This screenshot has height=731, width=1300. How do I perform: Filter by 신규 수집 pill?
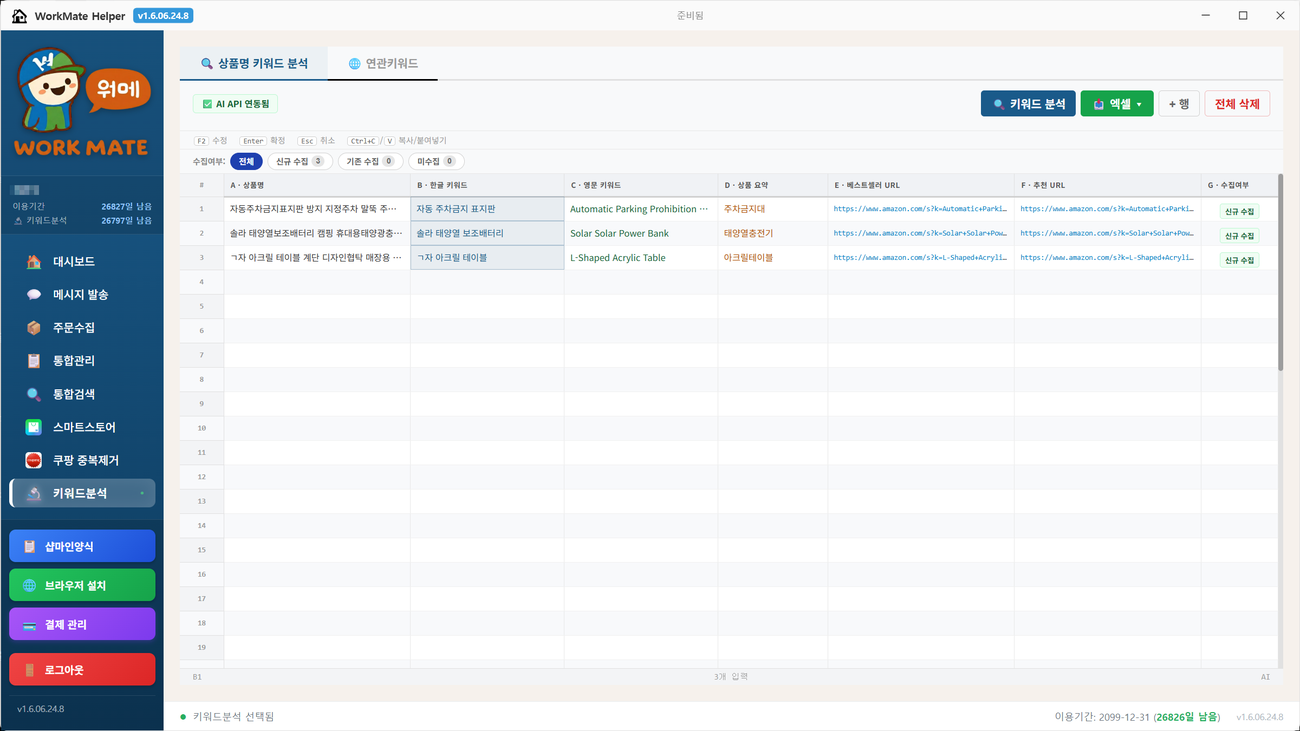pos(299,161)
